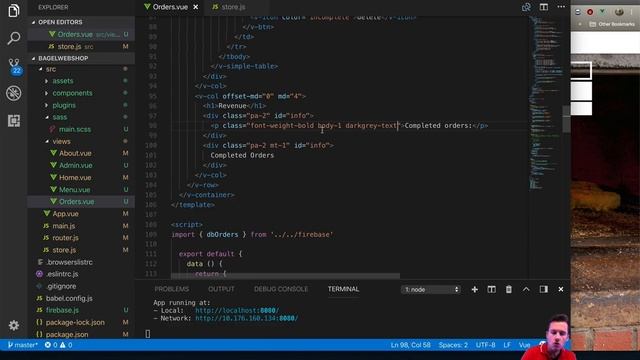Viewport: 640px width, 360px height.
Task: Click Ln 98, Col 58 in status bar
Action: [410, 345]
